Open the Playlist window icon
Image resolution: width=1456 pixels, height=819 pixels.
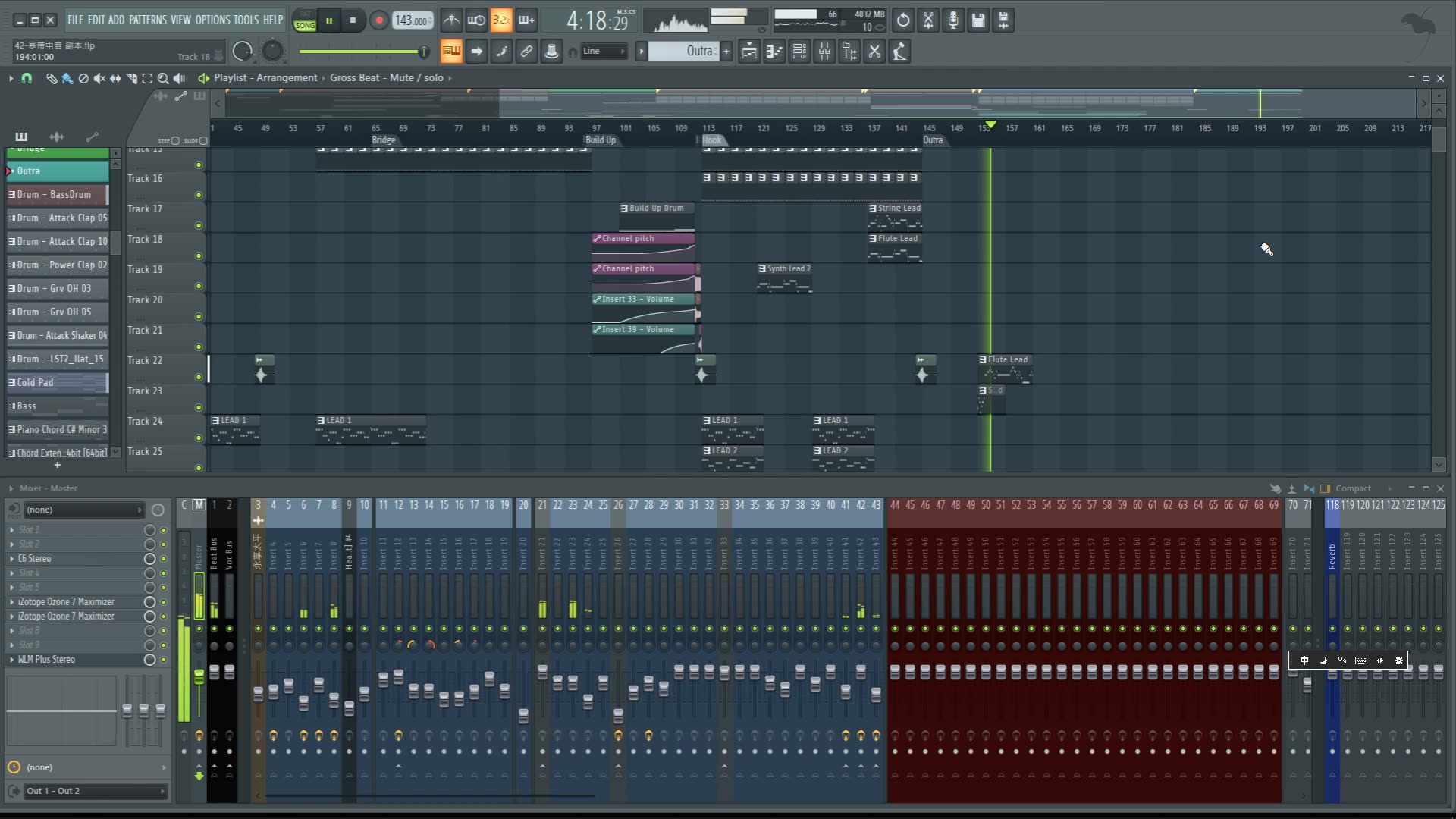749,52
